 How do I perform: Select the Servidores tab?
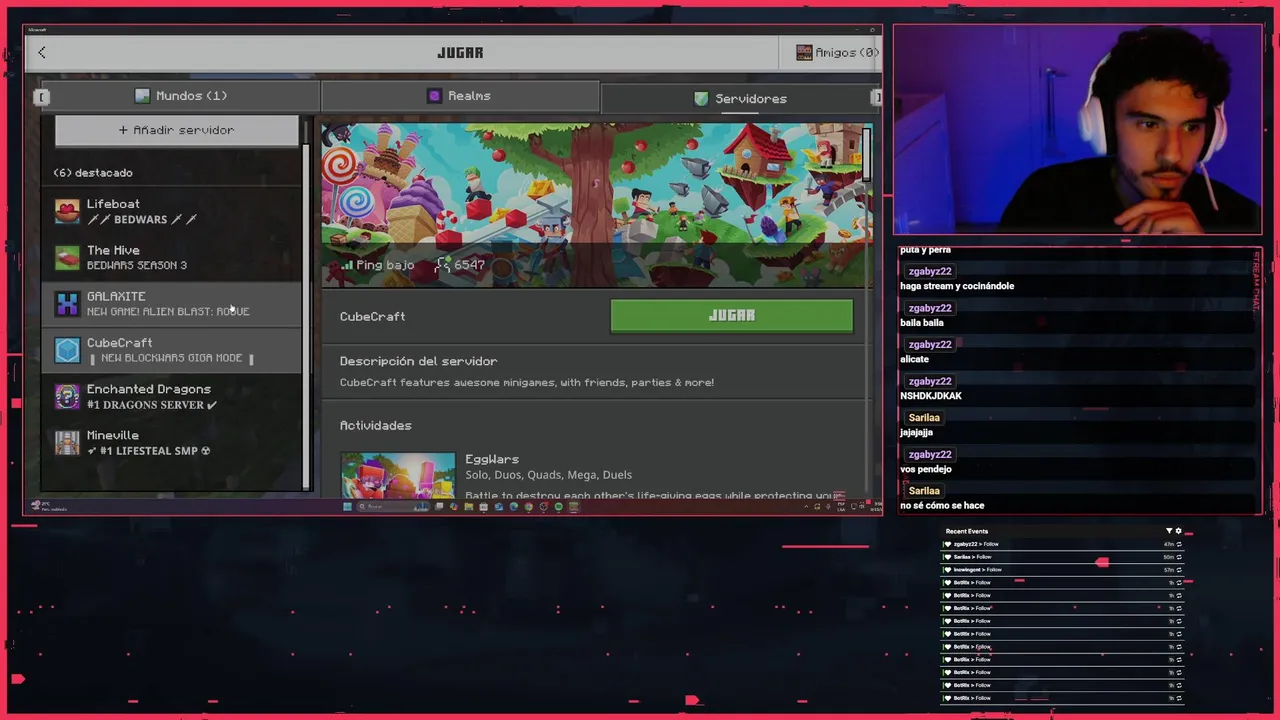[x=740, y=98]
